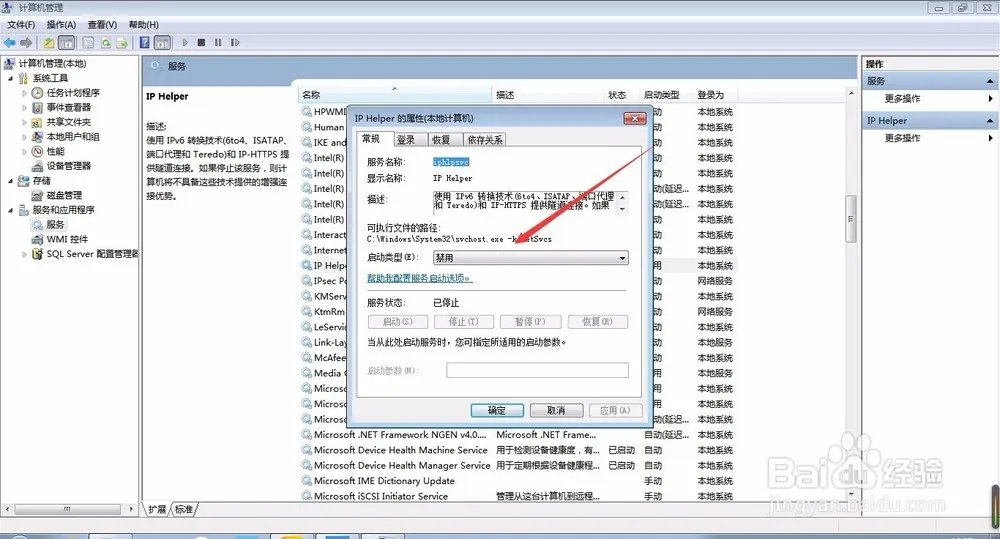
Task: Select 共享文件夹 in the tree
Action: (x=68, y=122)
